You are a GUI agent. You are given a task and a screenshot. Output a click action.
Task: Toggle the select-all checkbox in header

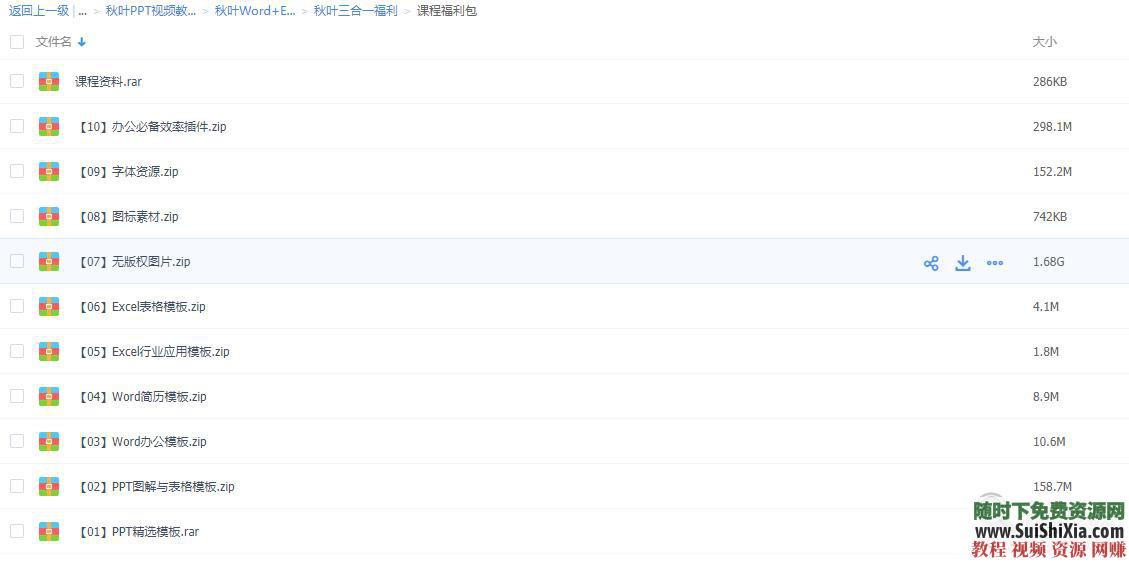[x=17, y=42]
